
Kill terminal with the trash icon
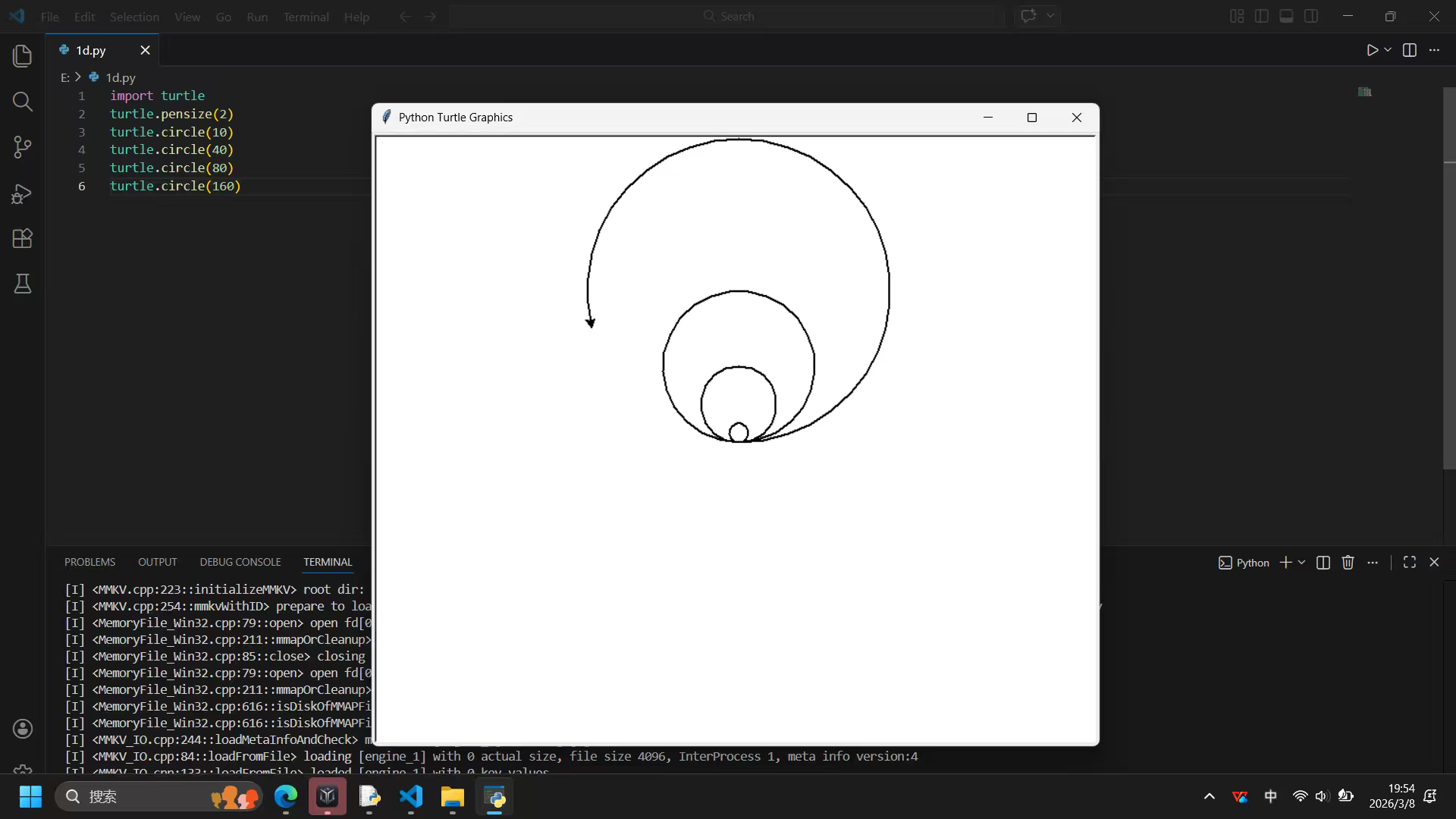pos(1348,562)
